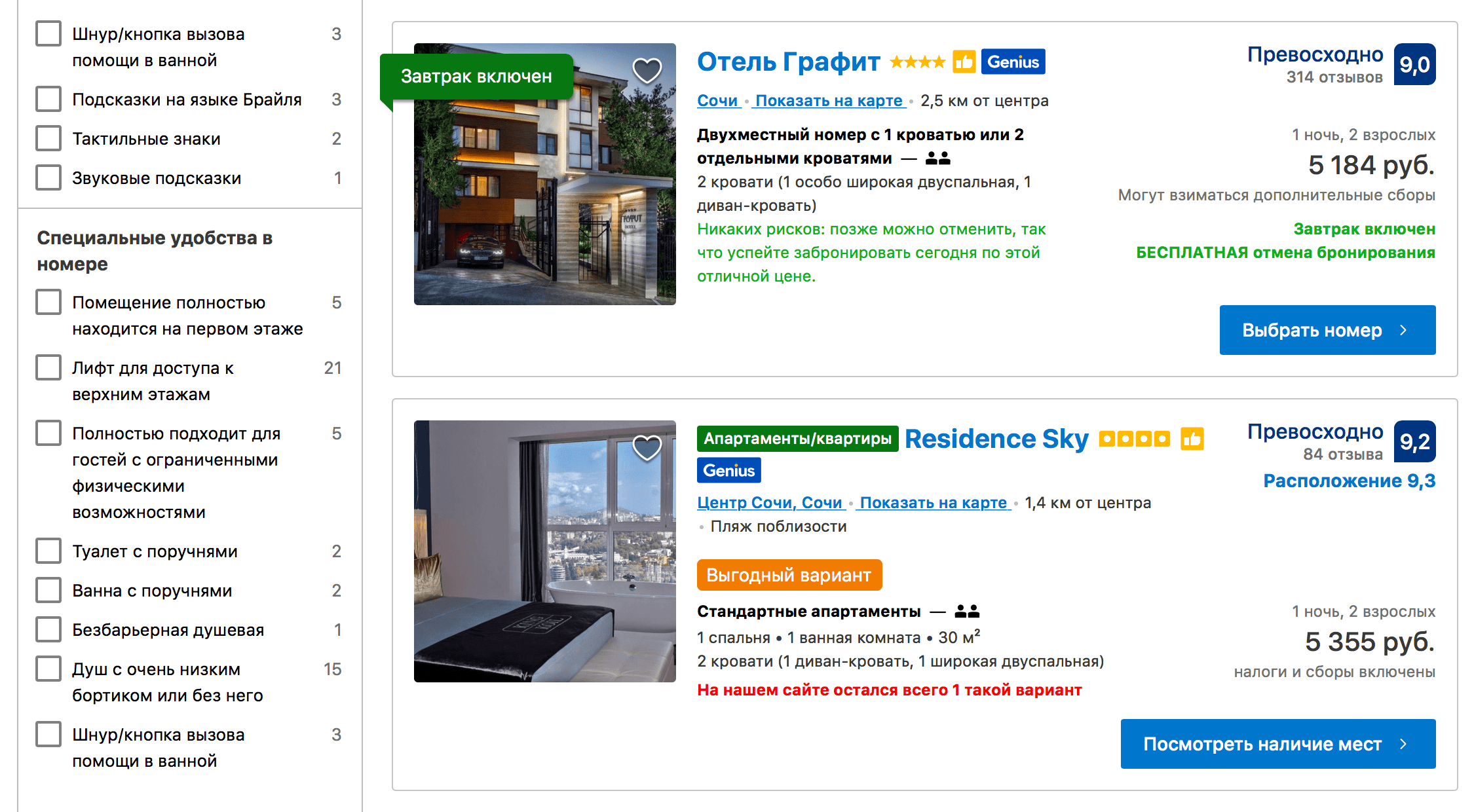Open Residence Sky room photo
The width and height of the screenshot is (1474, 812).
544,551
